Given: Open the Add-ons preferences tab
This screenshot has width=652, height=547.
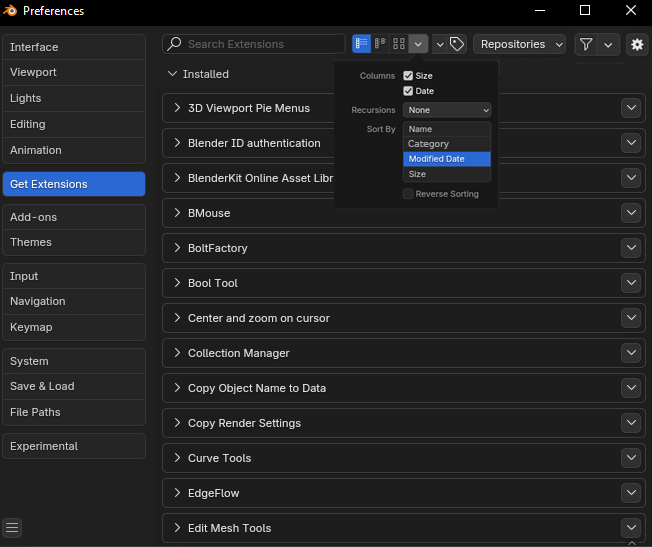Looking at the screenshot, I should (74, 217).
